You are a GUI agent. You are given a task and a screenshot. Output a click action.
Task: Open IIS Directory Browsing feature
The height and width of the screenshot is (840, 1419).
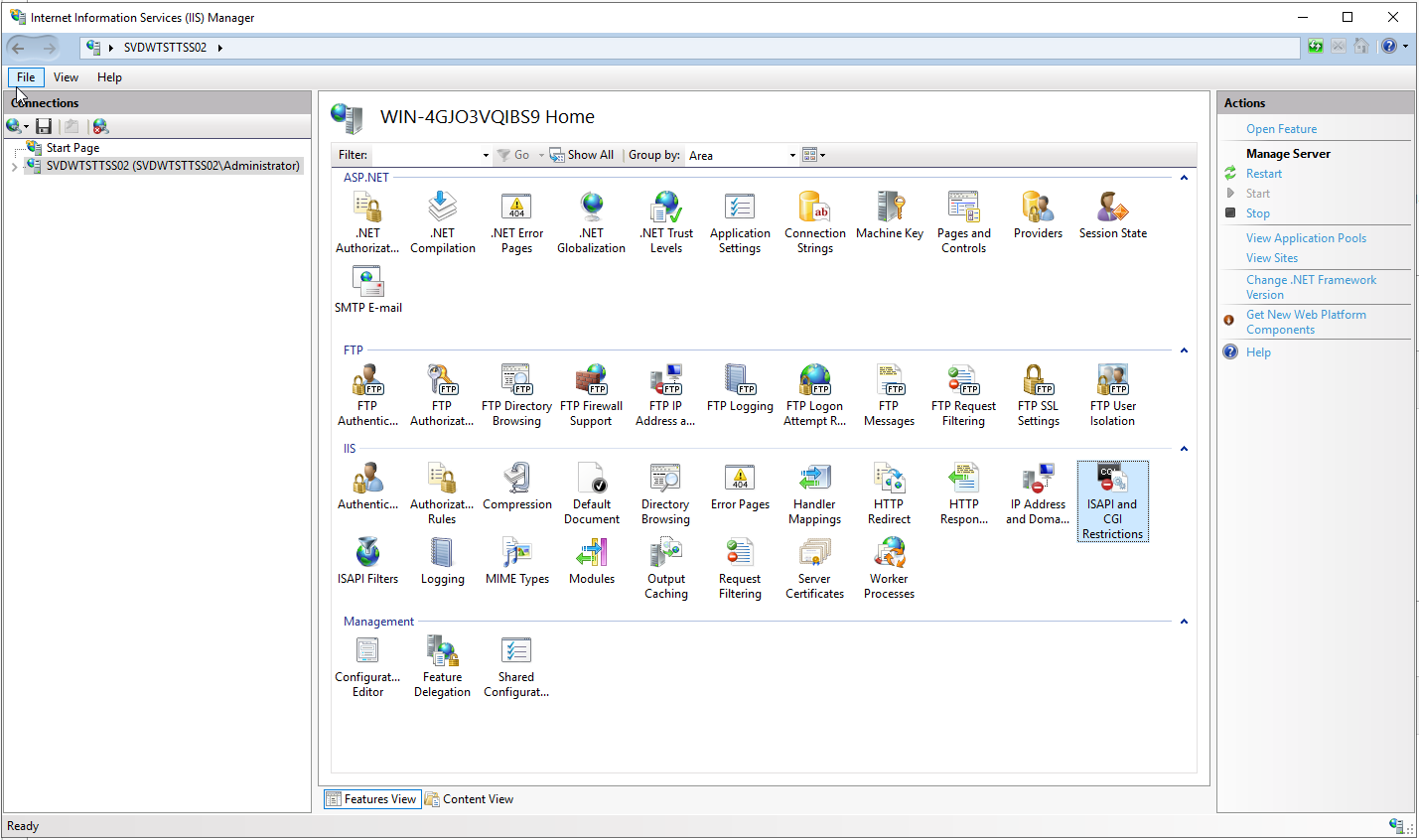665,493
